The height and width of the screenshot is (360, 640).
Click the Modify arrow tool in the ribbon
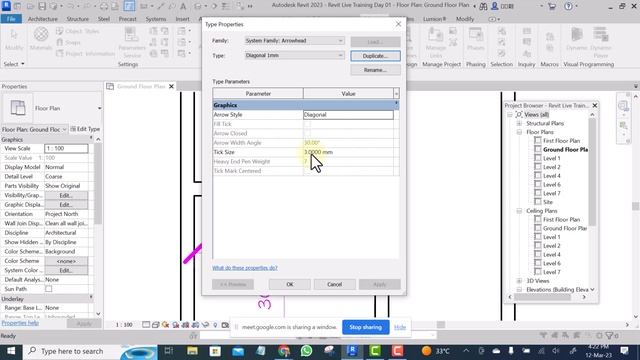[14, 39]
